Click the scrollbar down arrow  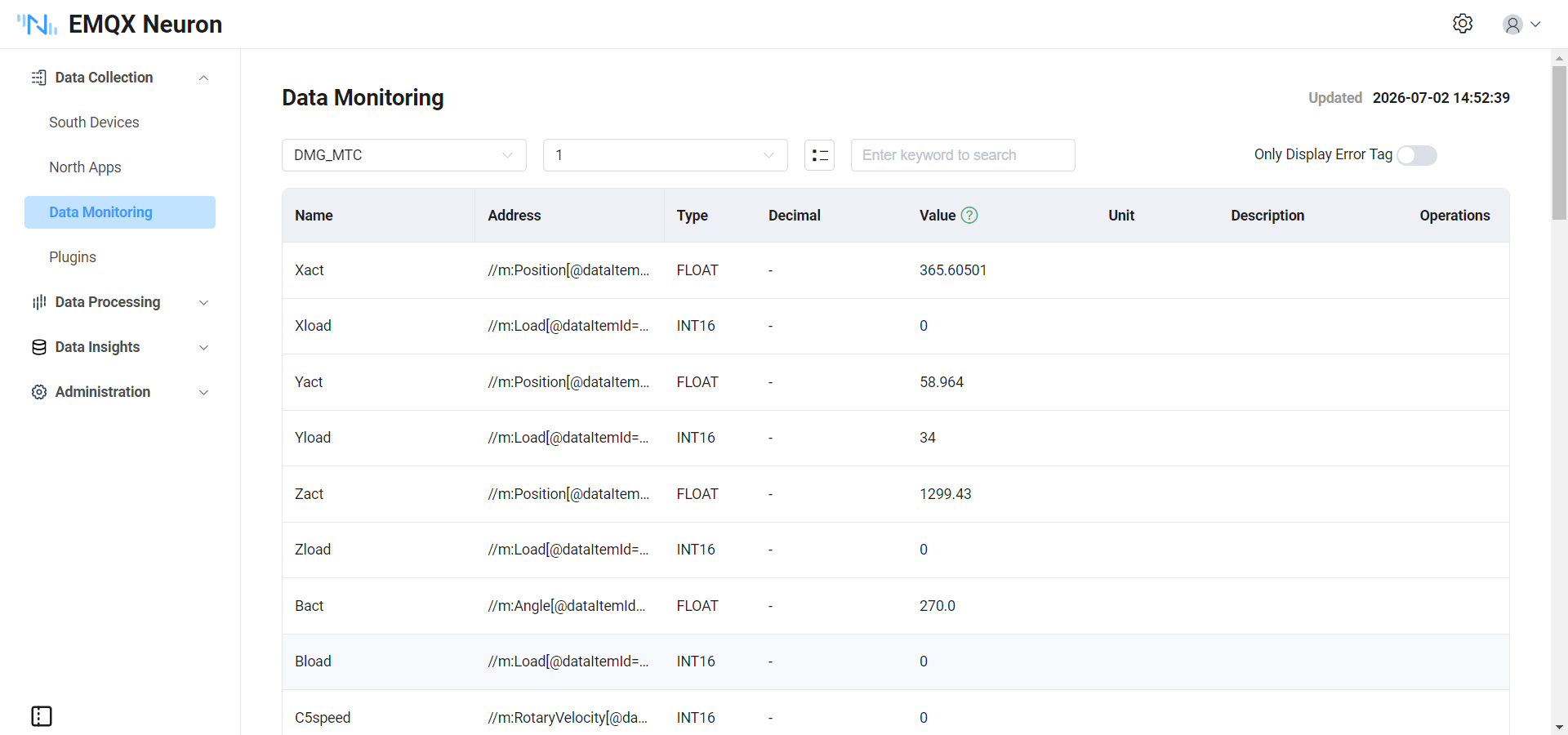[x=1559, y=727]
